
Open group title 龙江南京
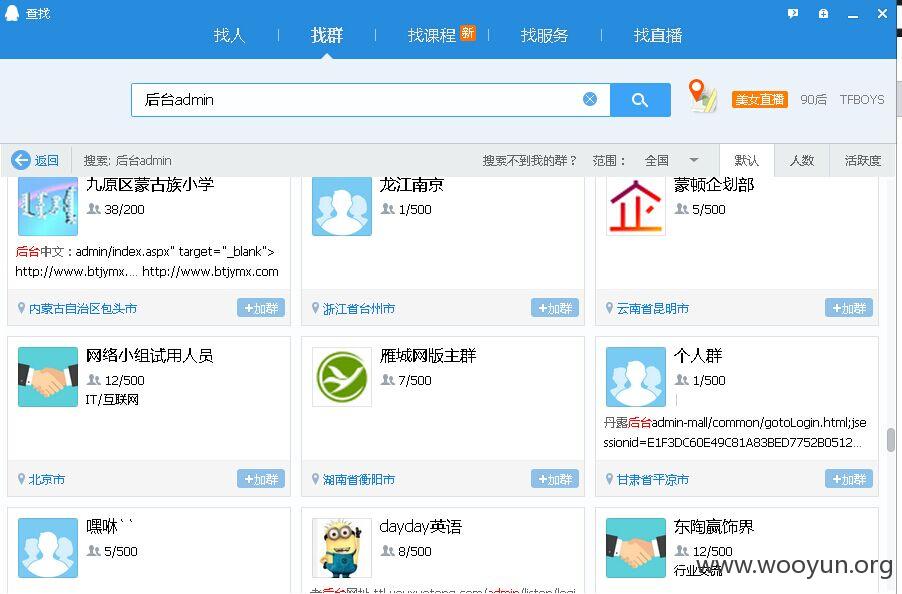click(x=411, y=185)
